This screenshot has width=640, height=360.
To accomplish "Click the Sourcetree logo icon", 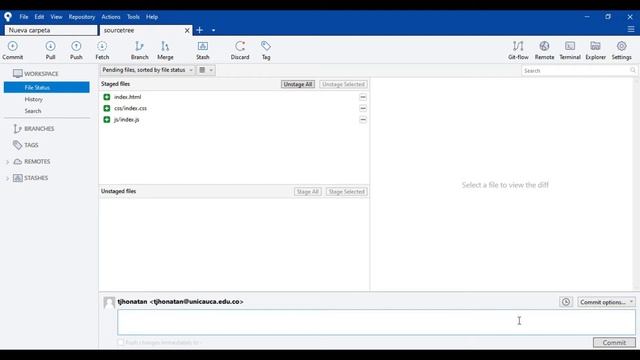I will point(8,17).
